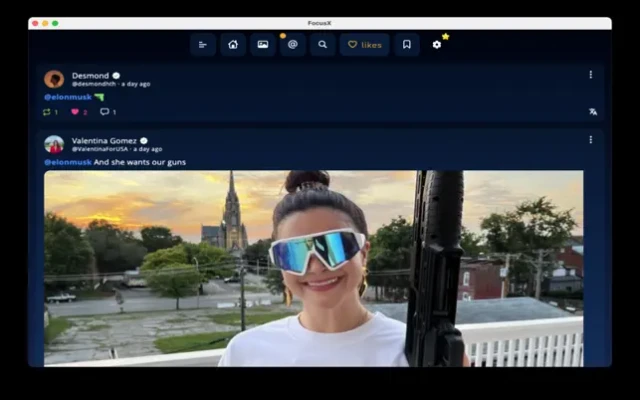The width and height of the screenshot is (640, 400).
Task: Expand more options menu for Valentina Gomez's post
Action: point(590,140)
